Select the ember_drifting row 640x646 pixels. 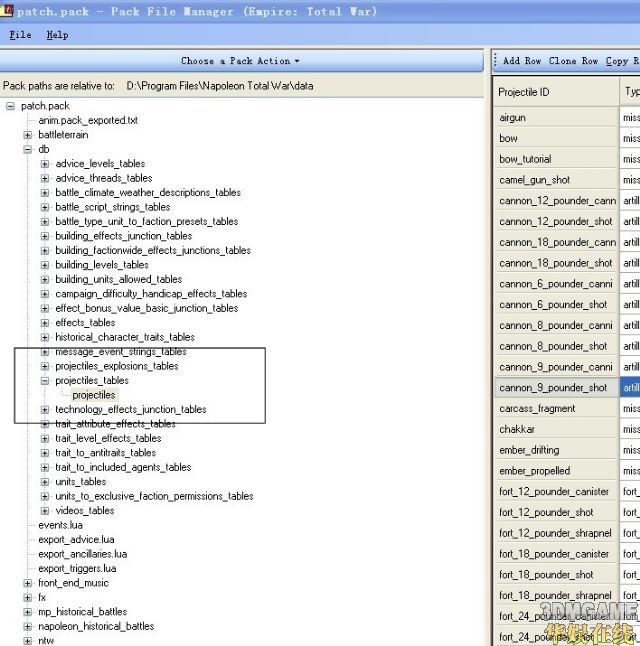[x=556, y=450]
